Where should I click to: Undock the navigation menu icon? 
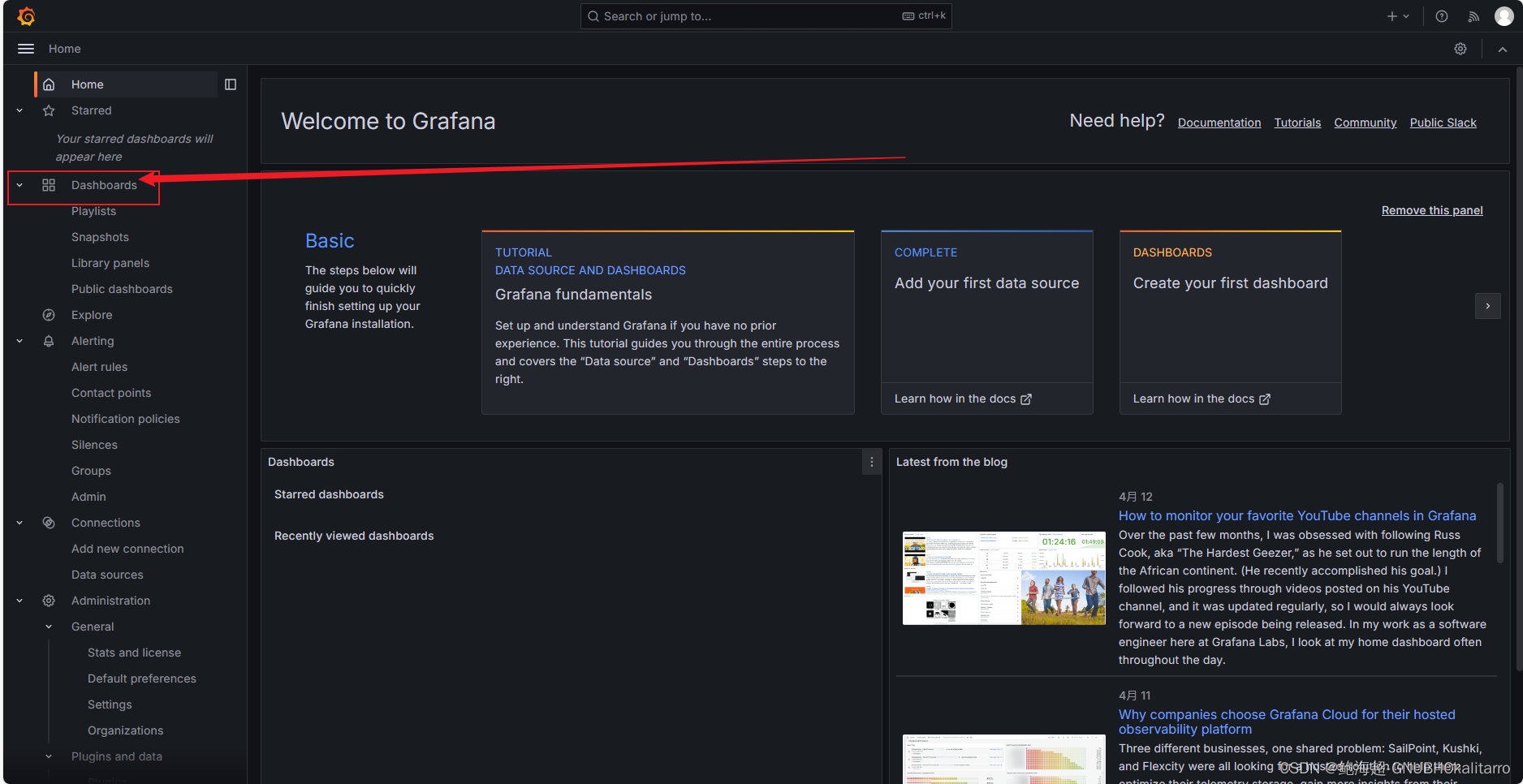click(x=231, y=84)
